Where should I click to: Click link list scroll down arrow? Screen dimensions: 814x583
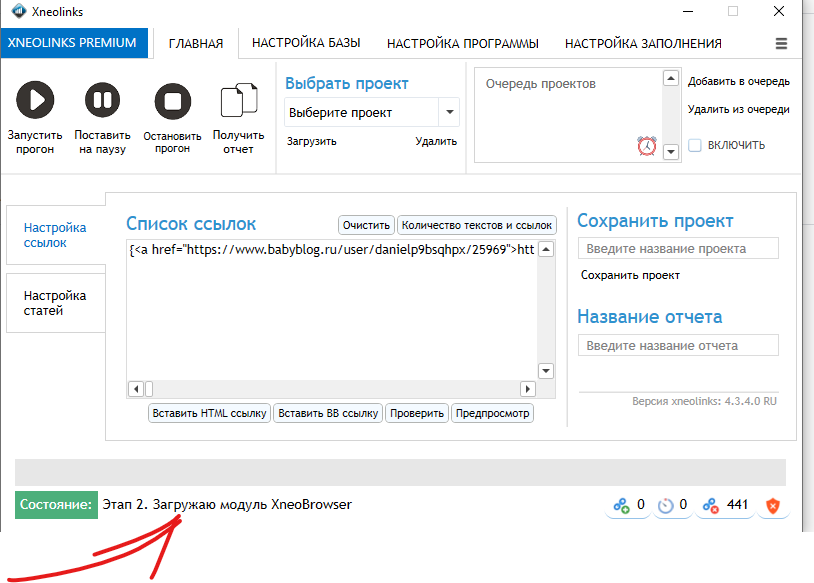click(x=546, y=371)
